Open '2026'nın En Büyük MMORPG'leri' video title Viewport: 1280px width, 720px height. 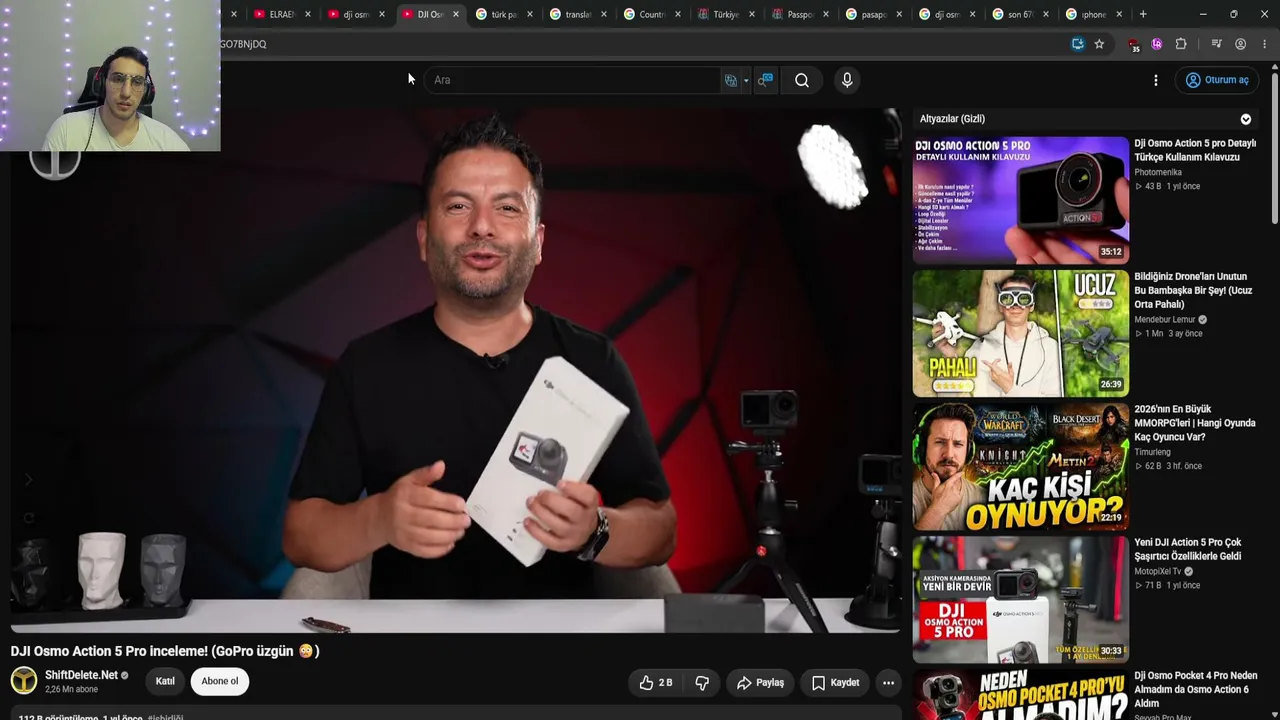pos(1195,423)
